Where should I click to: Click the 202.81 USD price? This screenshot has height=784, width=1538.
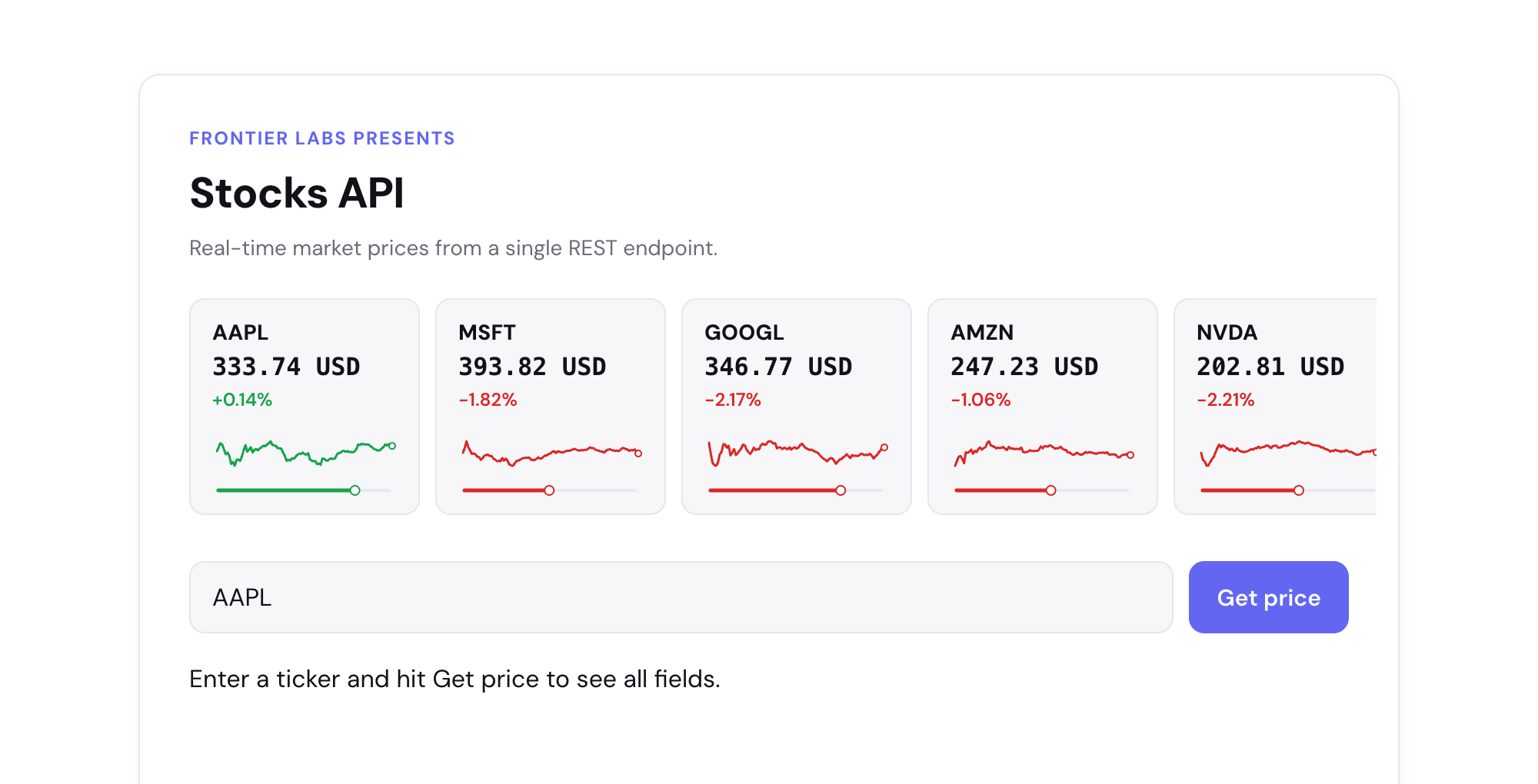[x=1270, y=367]
